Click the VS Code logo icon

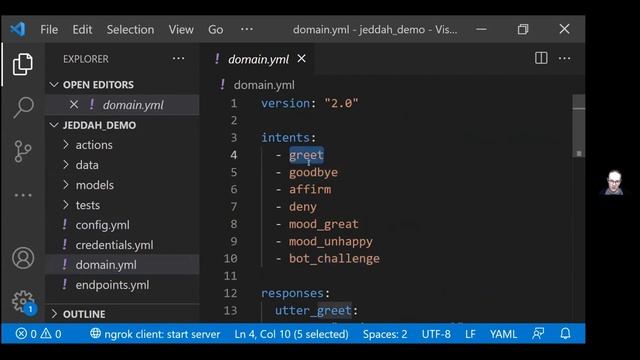coord(18,29)
